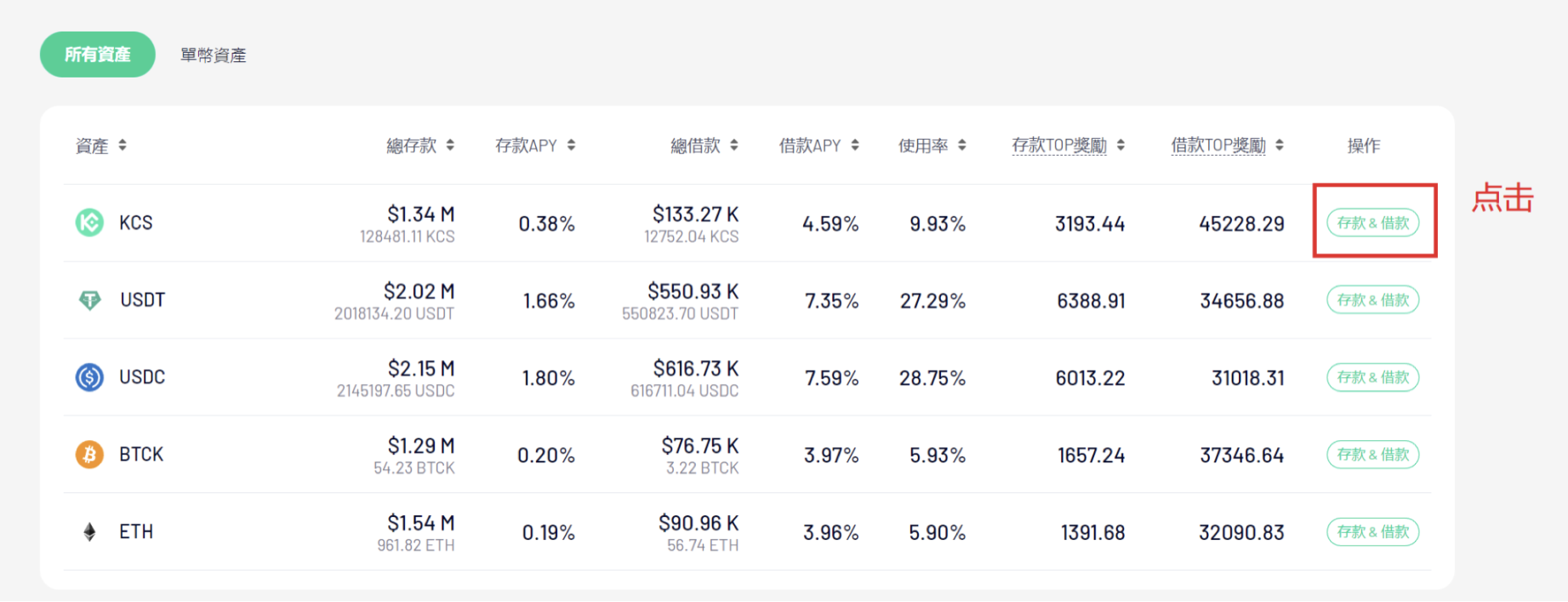Click ETH utilization 5.90%

tap(938, 533)
